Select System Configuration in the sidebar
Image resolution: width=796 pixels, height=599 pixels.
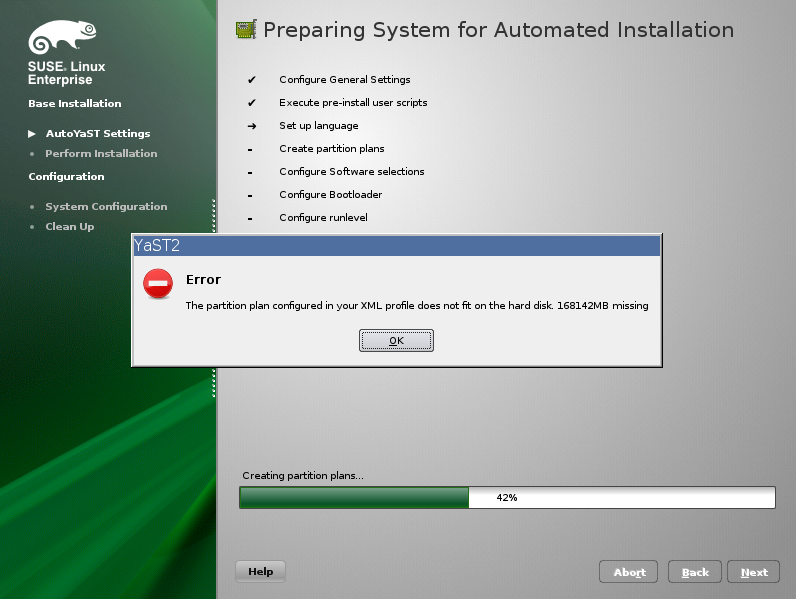[x=106, y=207]
